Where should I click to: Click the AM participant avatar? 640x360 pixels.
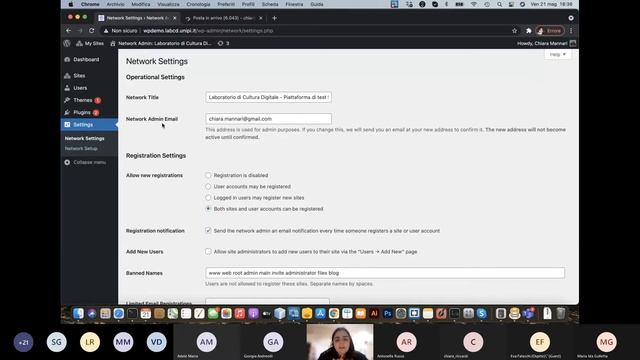pyautogui.click(x=207, y=342)
